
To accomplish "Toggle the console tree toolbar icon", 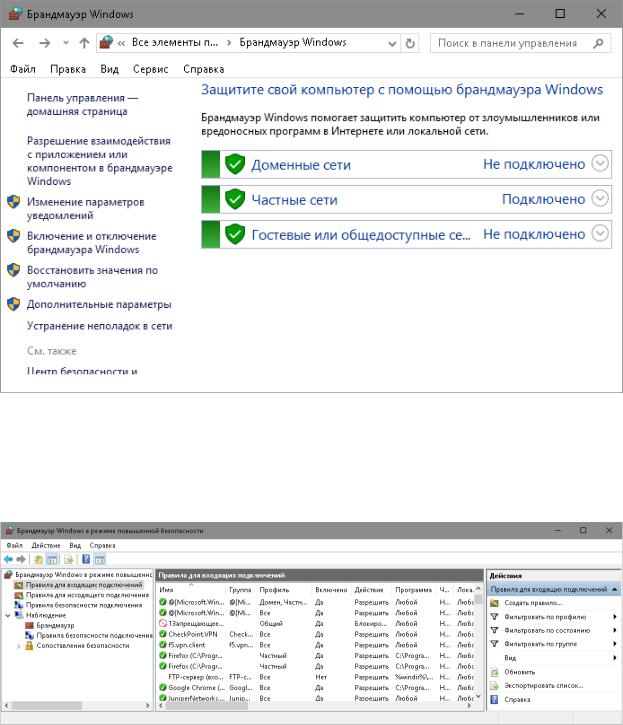I will 52,559.
